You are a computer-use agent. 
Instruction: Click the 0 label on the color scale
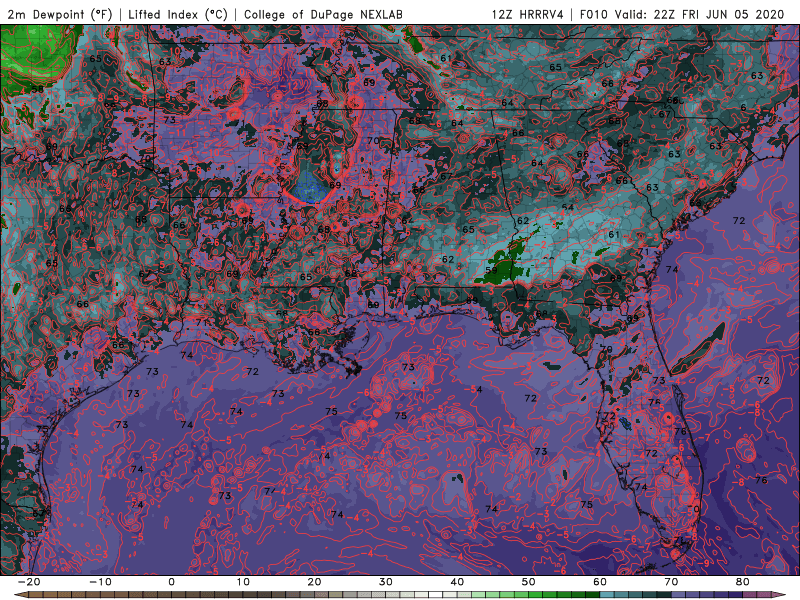(x=171, y=582)
